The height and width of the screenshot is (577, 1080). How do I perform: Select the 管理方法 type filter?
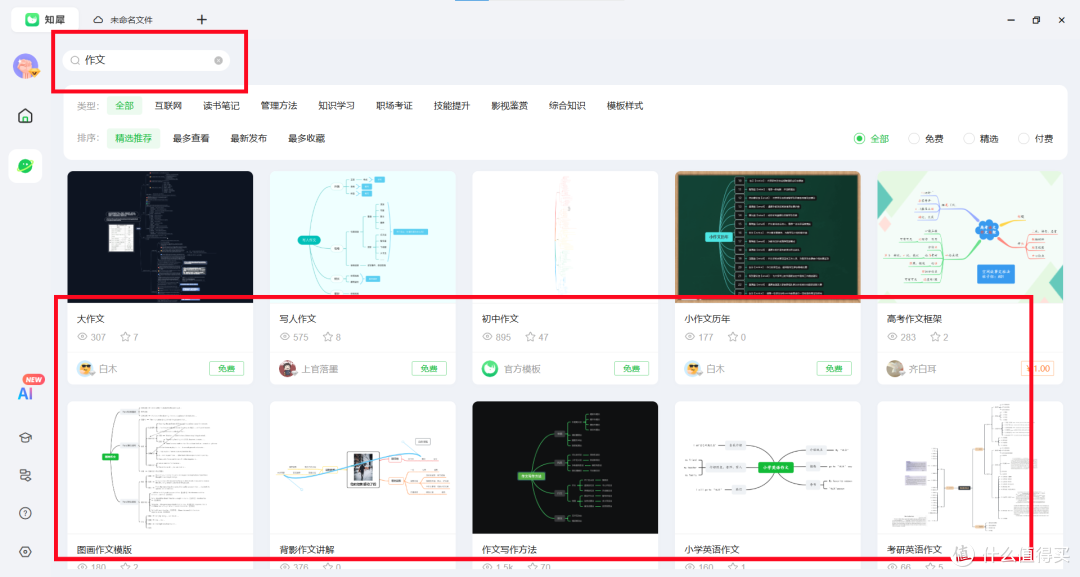click(279, 105)
